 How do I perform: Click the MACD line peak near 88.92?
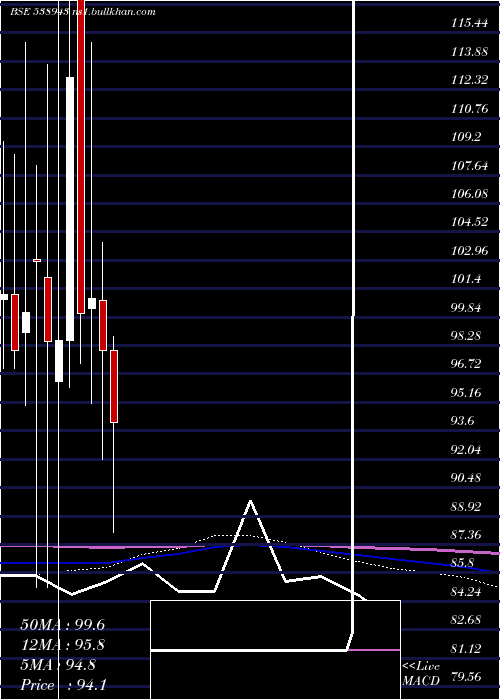pyautogui.click(x=250, y=501)
